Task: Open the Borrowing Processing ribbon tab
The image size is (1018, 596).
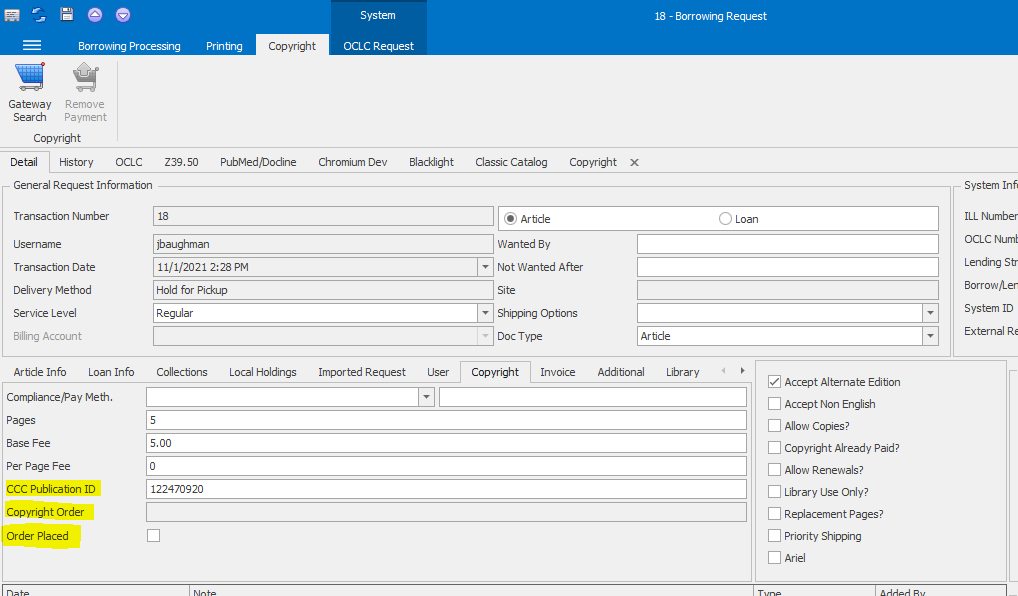Action: coord(129,45)
